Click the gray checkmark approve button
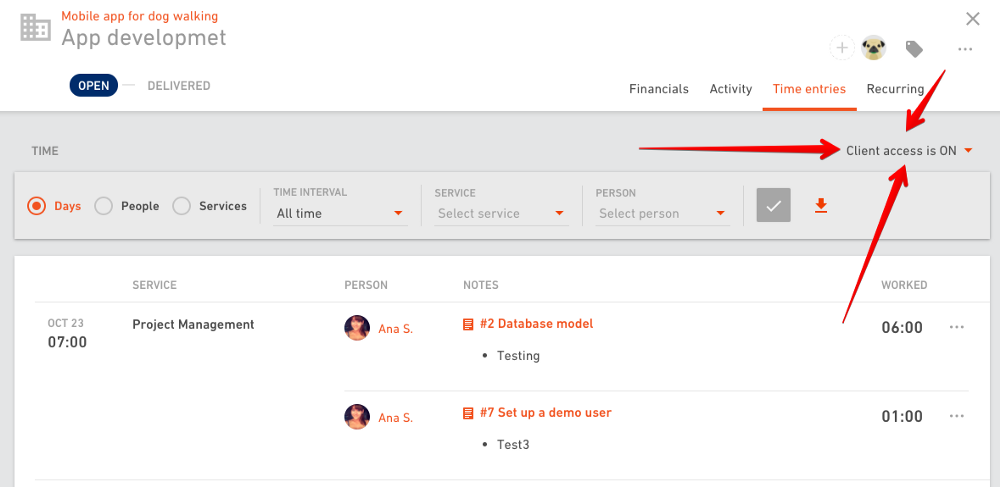The image size is (1000, 487). click(774, 205)
